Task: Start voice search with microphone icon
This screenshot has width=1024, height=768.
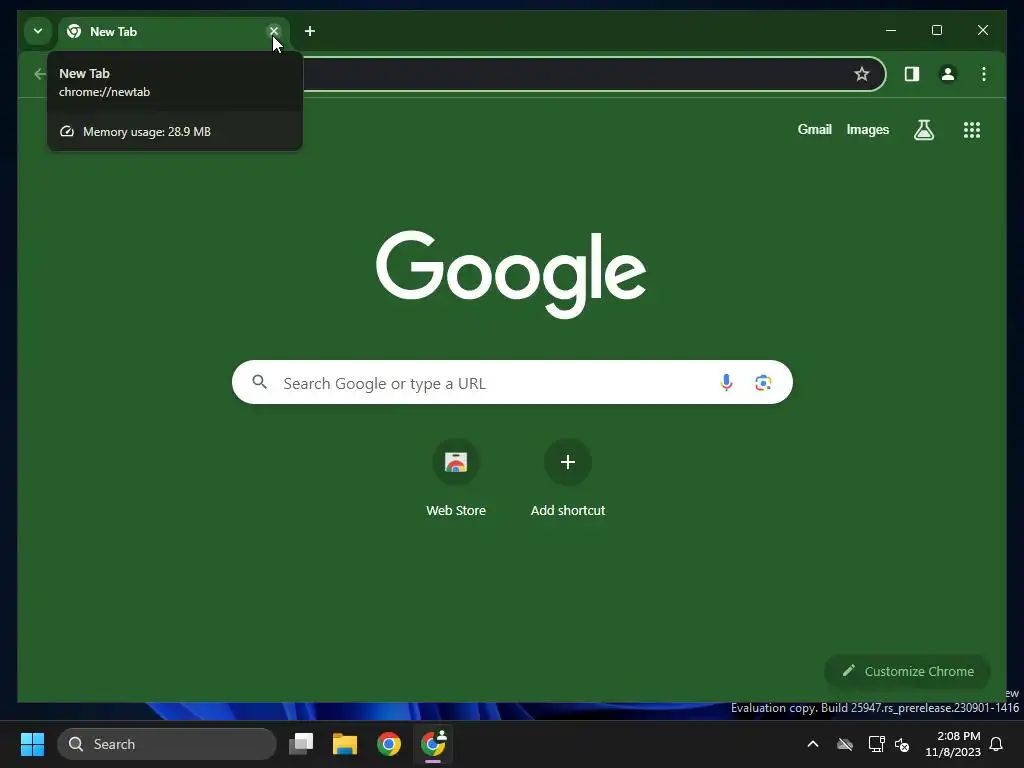Action: (726, 382)
